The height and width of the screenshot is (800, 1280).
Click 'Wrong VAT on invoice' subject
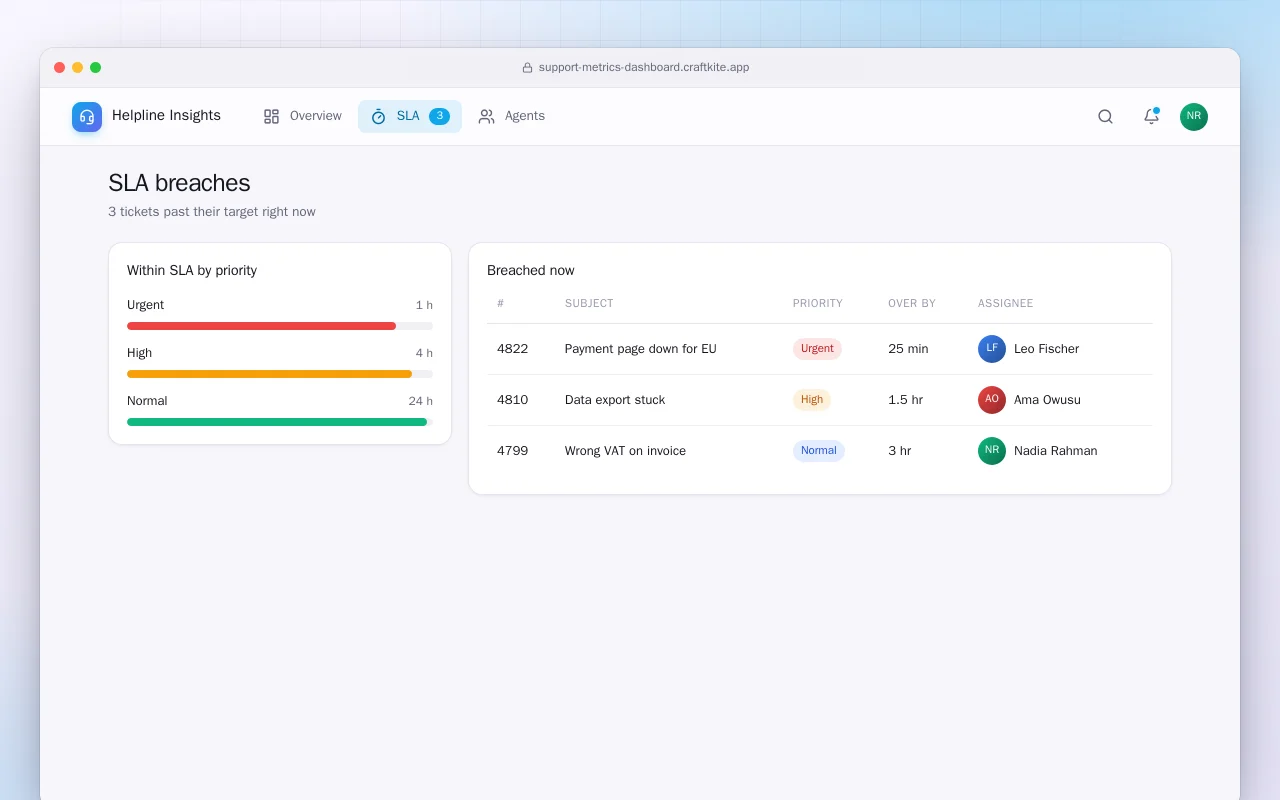626,451
